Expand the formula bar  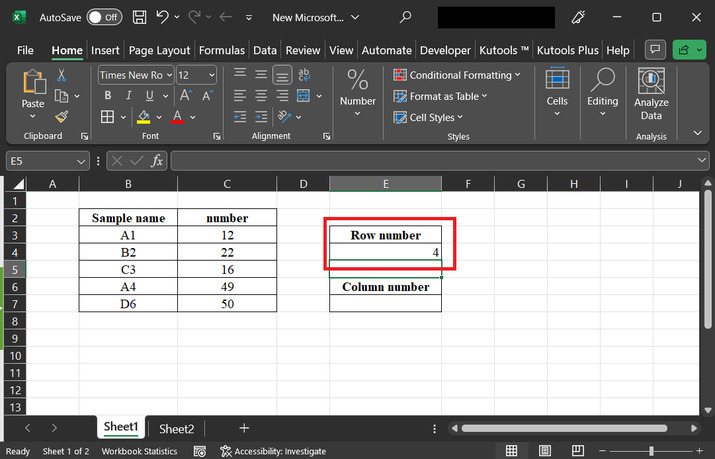coord(701,160)
